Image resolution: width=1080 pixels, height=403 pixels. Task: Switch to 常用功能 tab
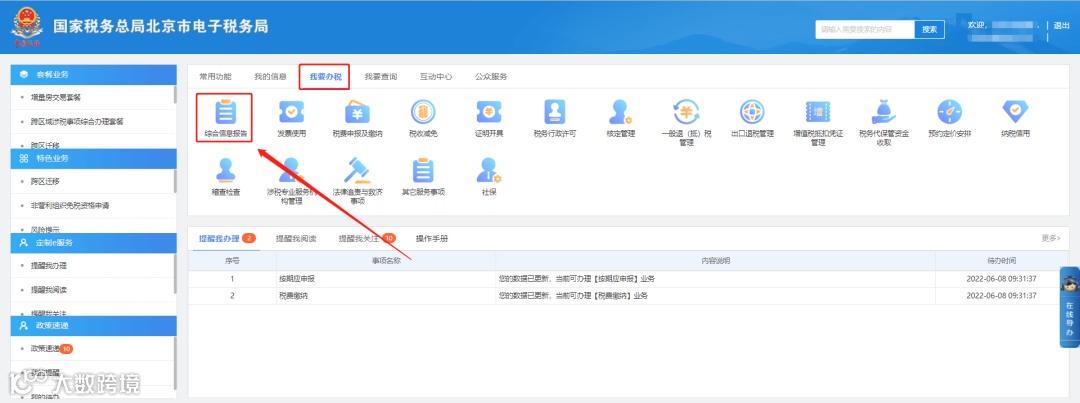click(x=216, y=76)
